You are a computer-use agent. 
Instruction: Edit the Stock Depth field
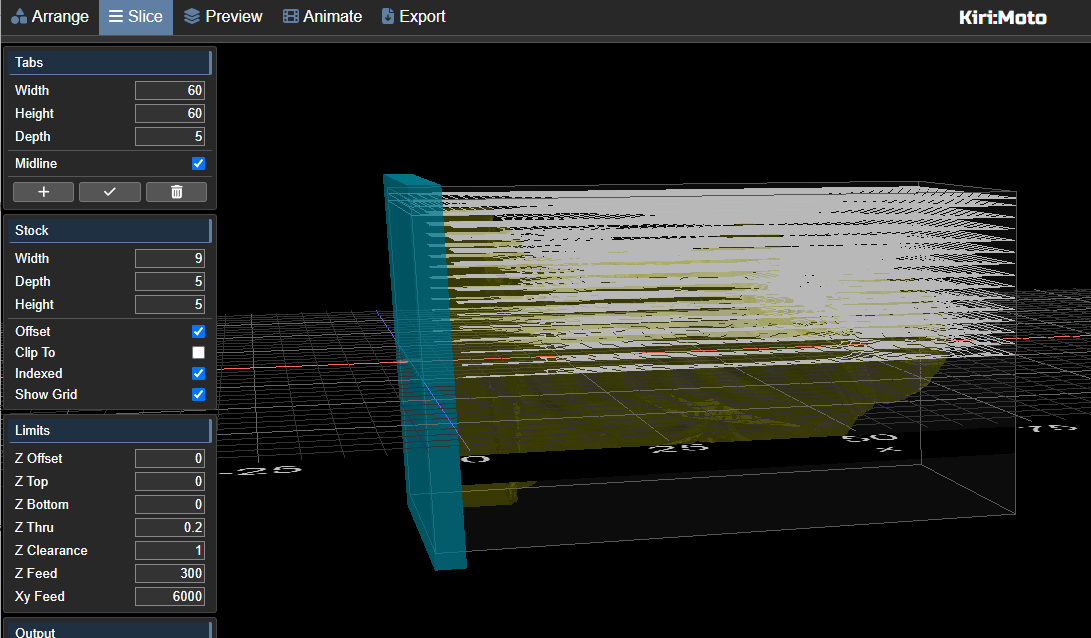[x=170, y=281]
